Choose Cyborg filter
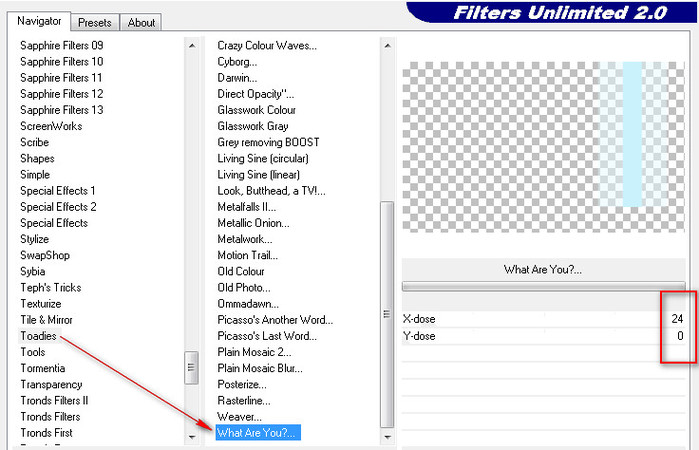699x450 pixels. tap(237, 62)
